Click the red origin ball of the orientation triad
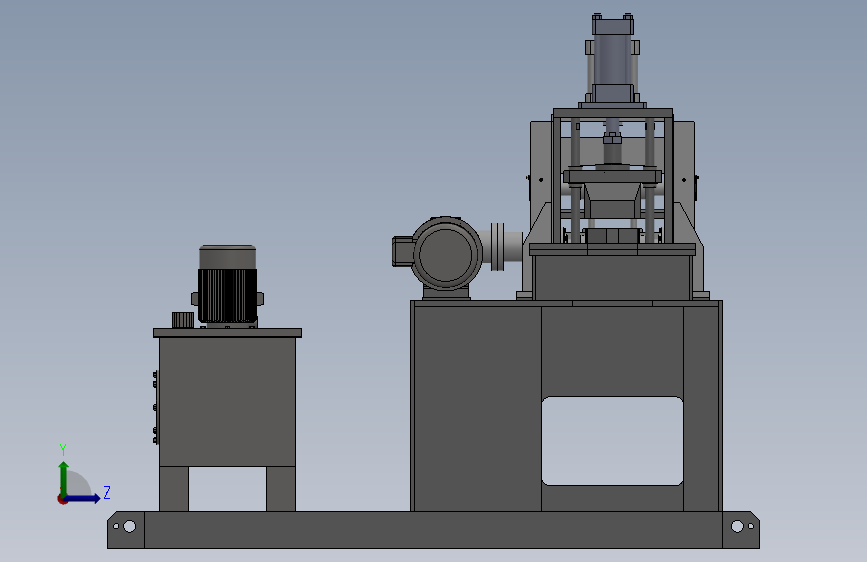Screen dimensions: 867x562 coord(62,499)
